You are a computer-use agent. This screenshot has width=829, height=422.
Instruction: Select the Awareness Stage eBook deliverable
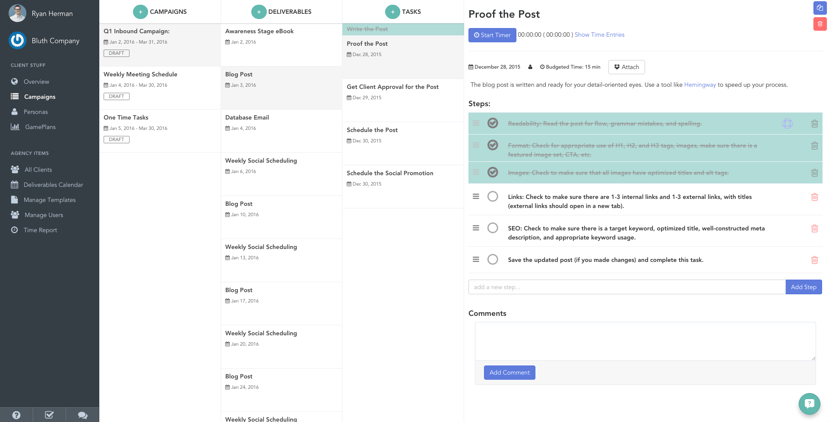click(x=282, y=45)
